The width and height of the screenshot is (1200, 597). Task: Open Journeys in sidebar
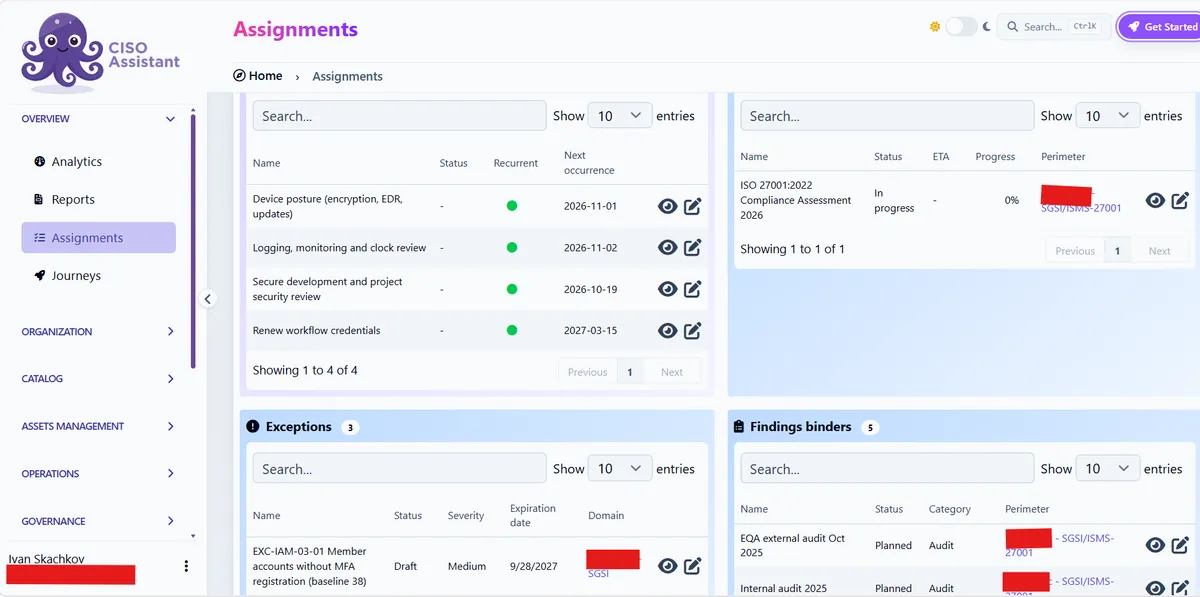98,276
